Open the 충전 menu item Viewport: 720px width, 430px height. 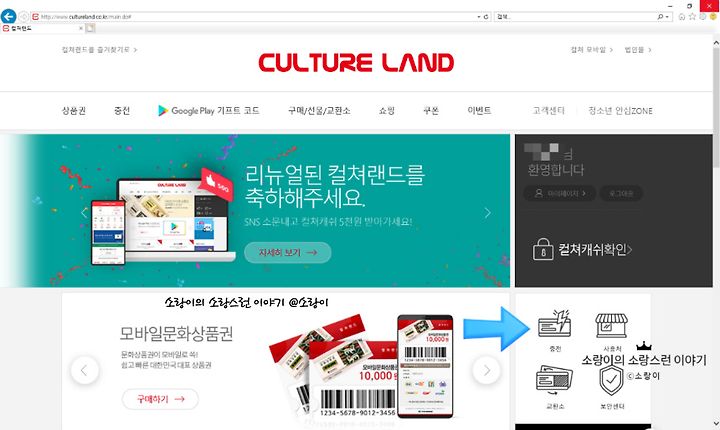[x=122, y=110]
